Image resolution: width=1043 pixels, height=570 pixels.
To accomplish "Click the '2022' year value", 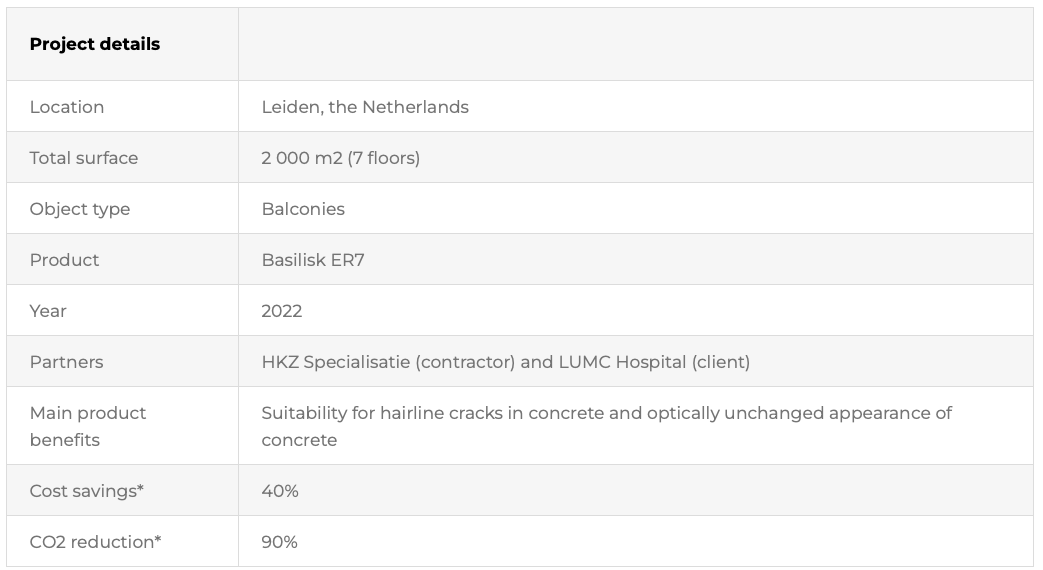I will pyautogui.click(x=282, y=311).
